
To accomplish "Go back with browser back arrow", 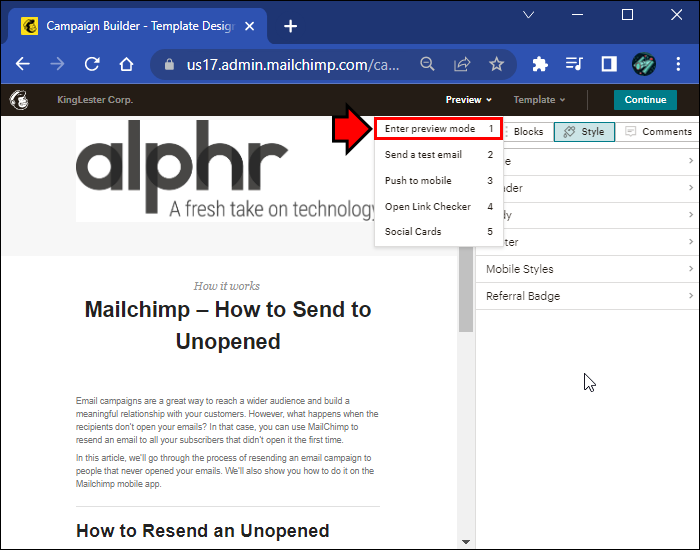I will (23, 64).
